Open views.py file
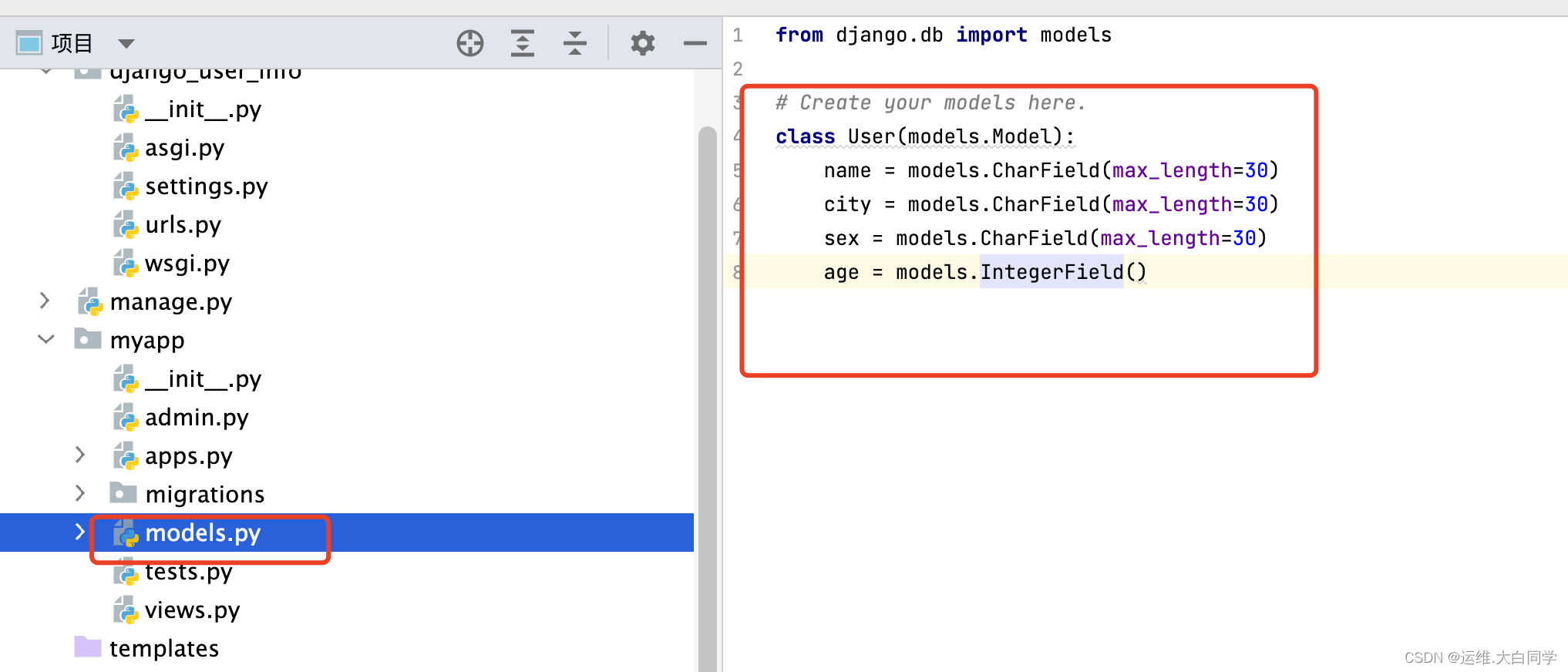Screen dimensions: 1568x672 193,610
